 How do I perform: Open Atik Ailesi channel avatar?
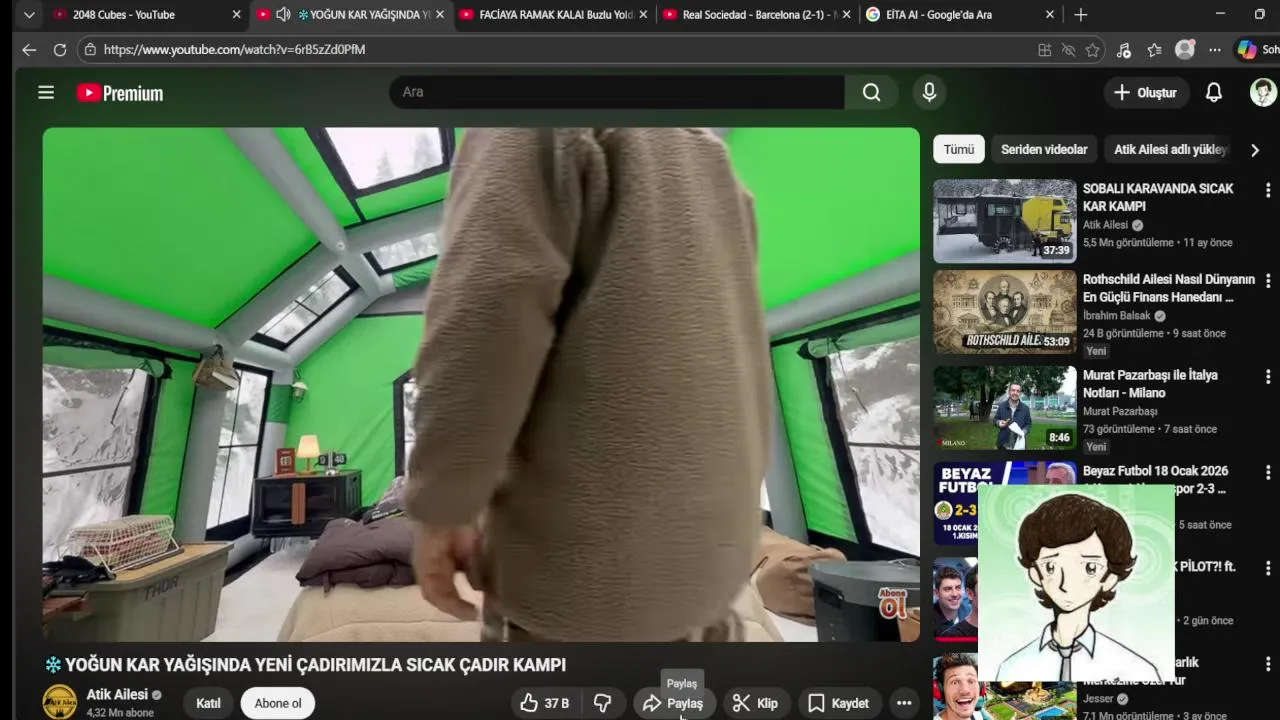[59, 702]
